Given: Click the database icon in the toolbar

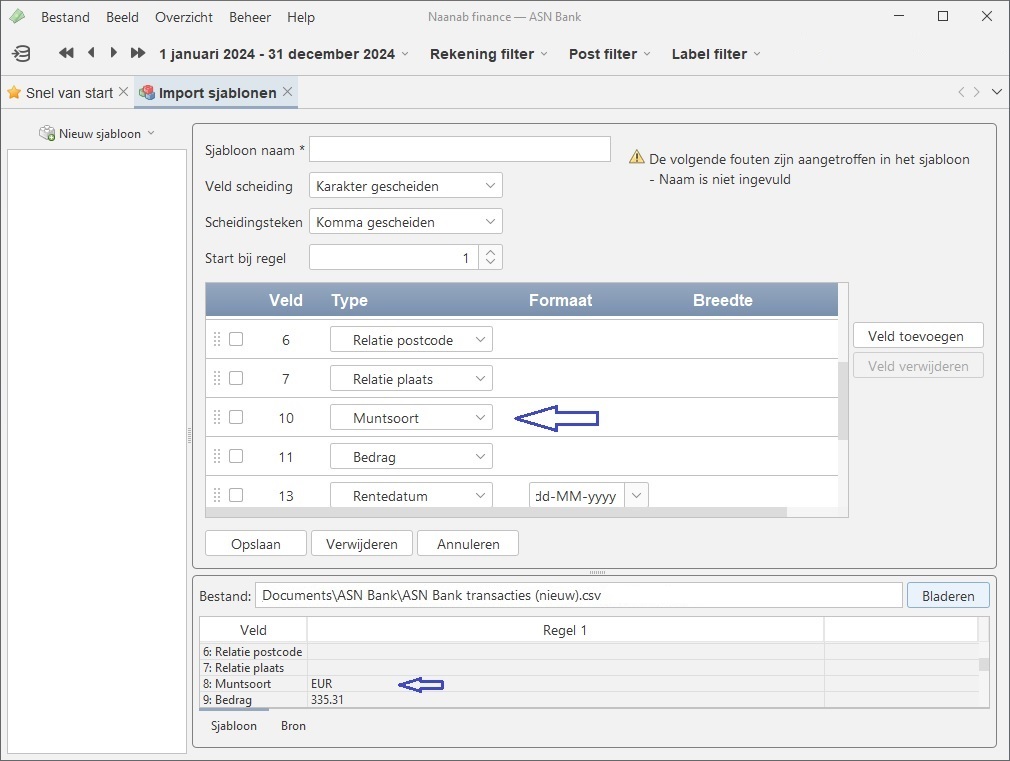Looking at the screenshot, I should point(21,54).
